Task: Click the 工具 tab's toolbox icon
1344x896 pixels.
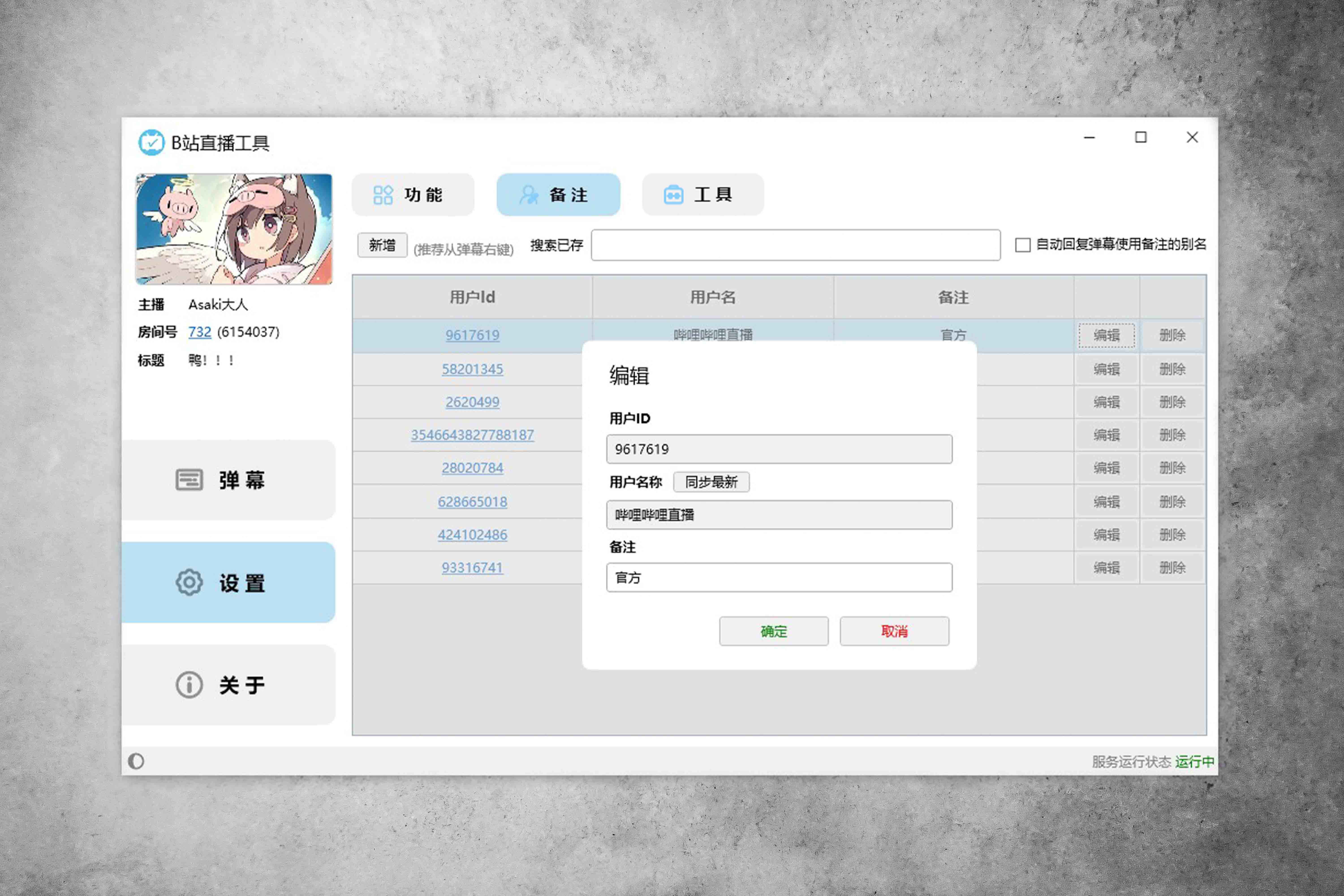Action: pos(674,195)
